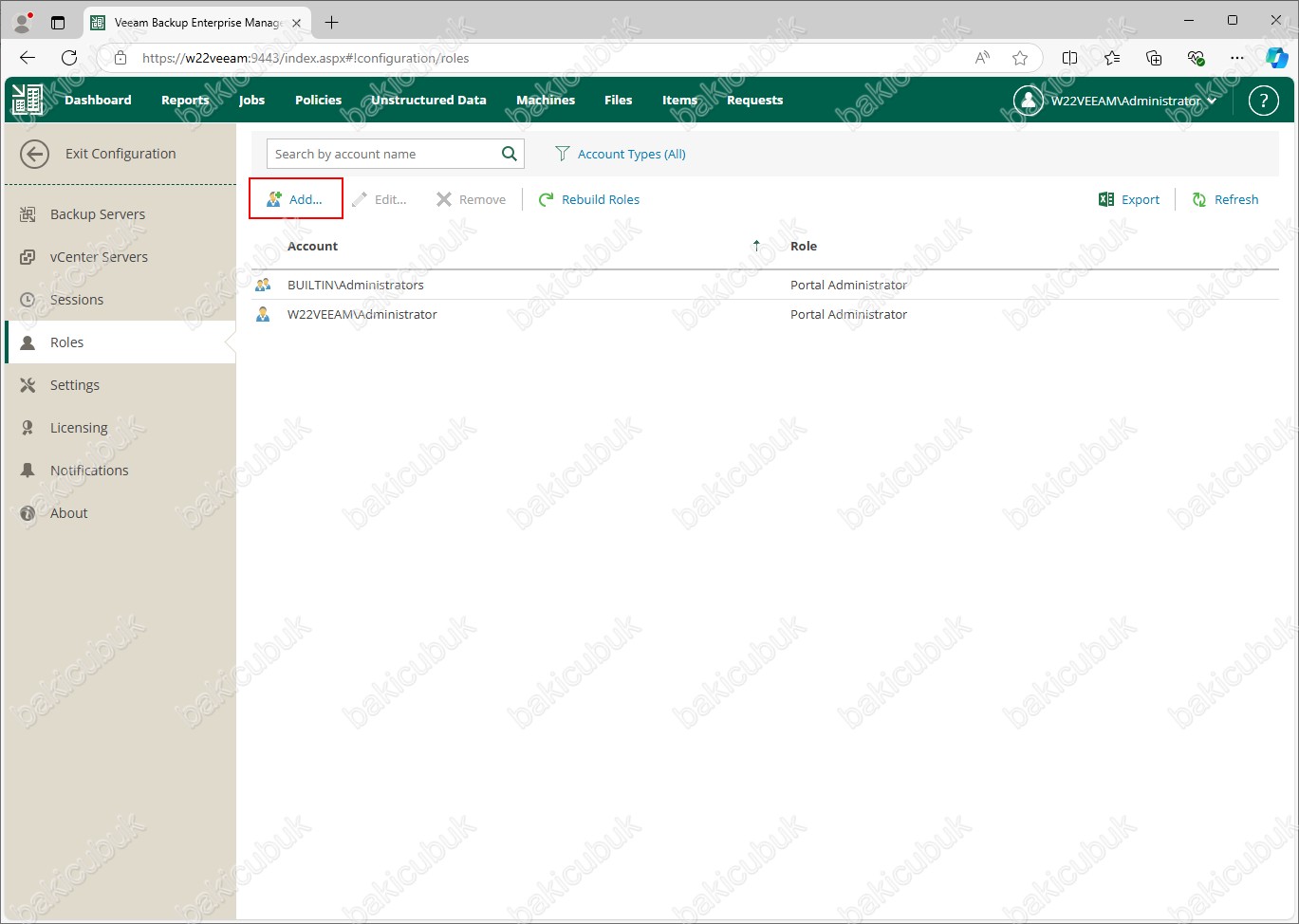Select Roles in the sidebar

(x=121, y=342)
